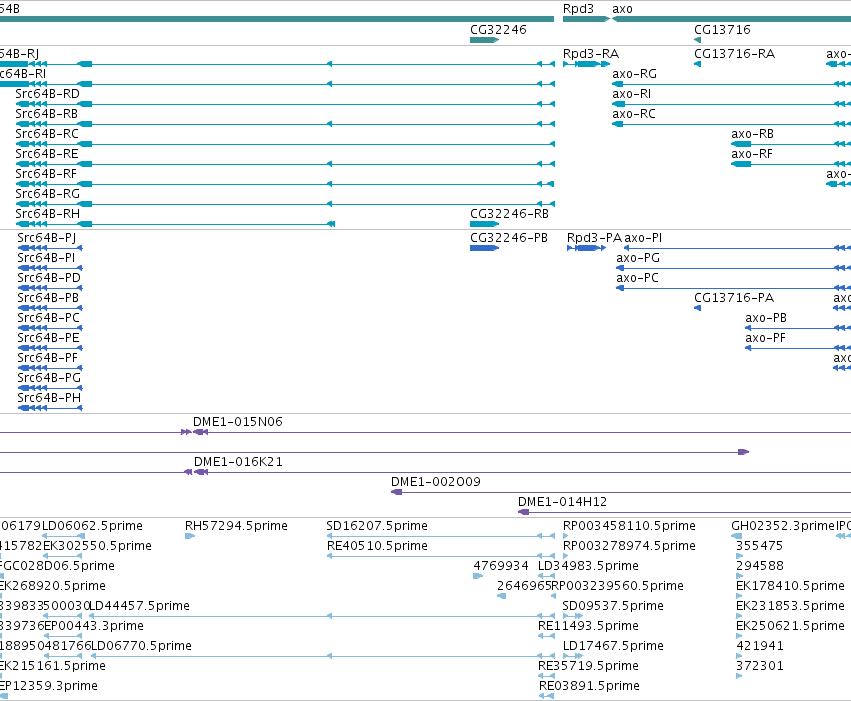Click the axo-PB protein label
Image resolution: width=851 pixels, height=701 pixels.
click(x=766, y=318)
